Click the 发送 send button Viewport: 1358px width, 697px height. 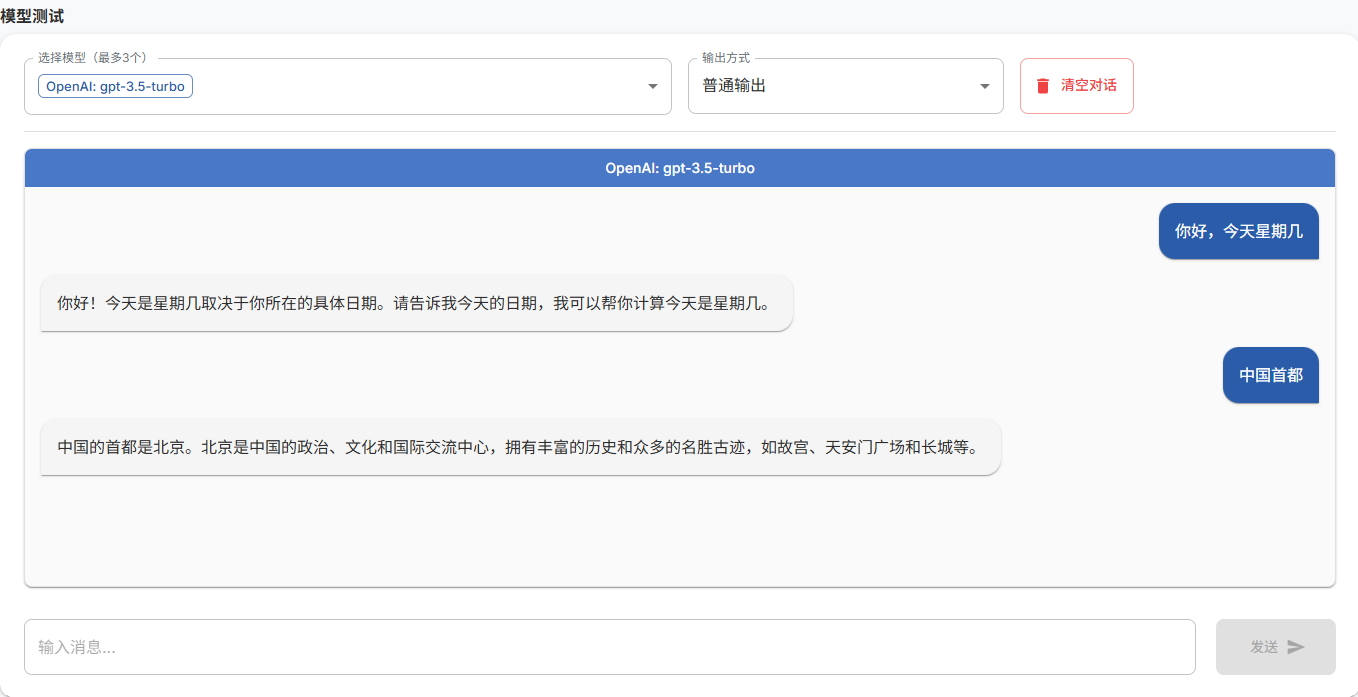(x=1276, y=647)
